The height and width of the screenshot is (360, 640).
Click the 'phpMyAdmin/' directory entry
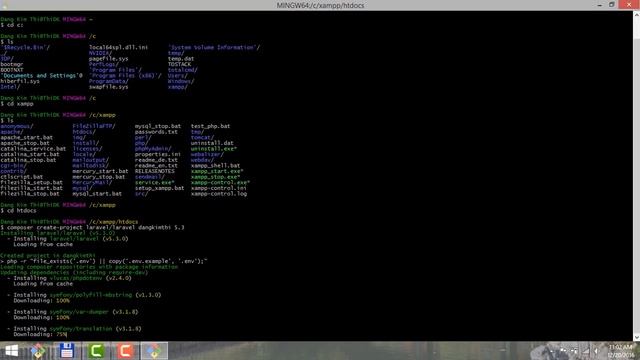click(x=153, y=149)
